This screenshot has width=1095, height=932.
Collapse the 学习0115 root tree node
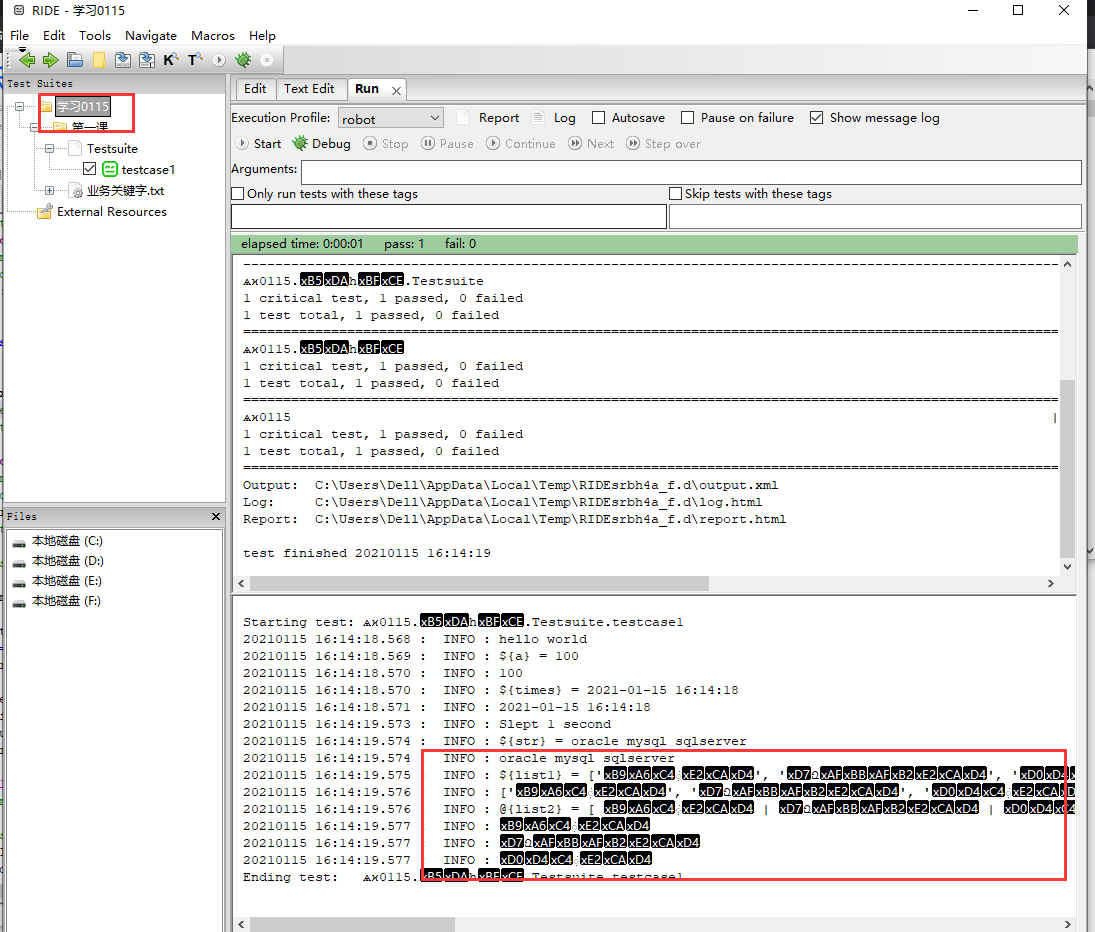click(20, 106)
